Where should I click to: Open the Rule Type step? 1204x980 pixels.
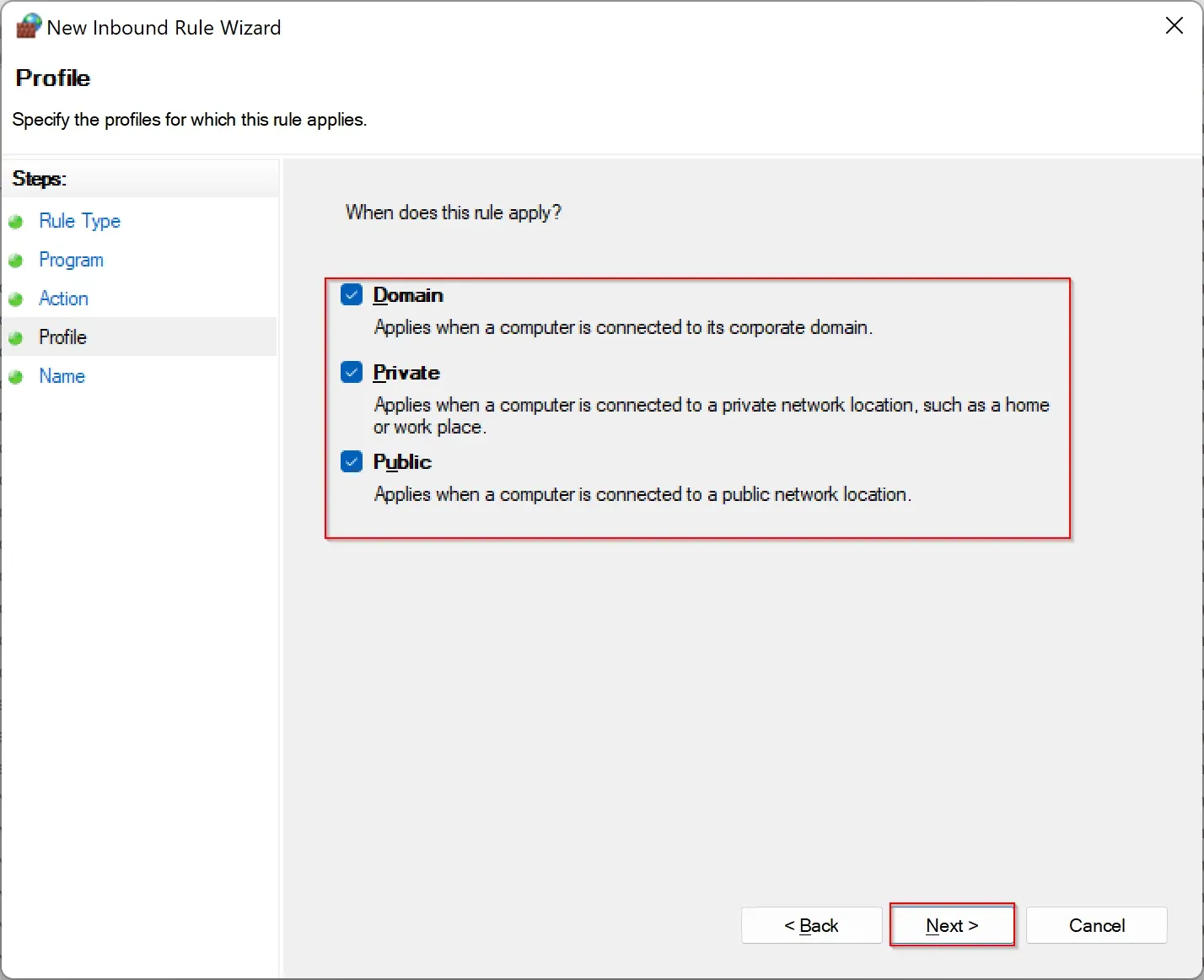click(x=80, y=221)
